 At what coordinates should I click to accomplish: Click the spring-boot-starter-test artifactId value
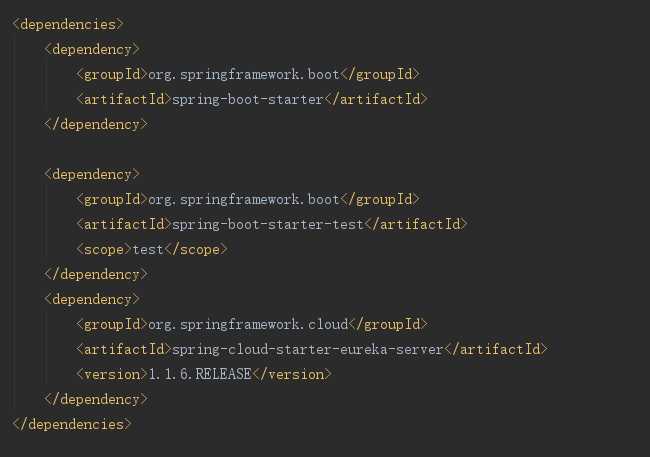[x=268, y=224]
